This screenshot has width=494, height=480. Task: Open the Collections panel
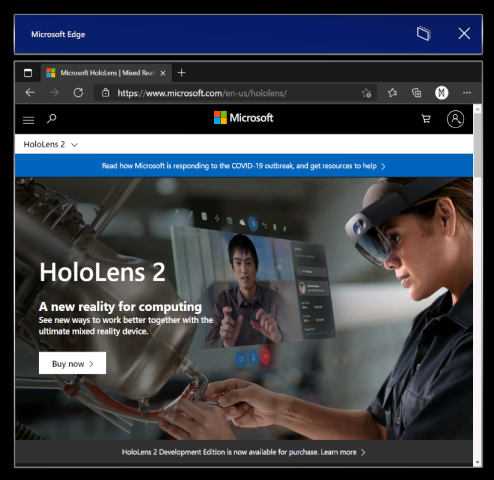pyautogui.click(x=416, y=93)
